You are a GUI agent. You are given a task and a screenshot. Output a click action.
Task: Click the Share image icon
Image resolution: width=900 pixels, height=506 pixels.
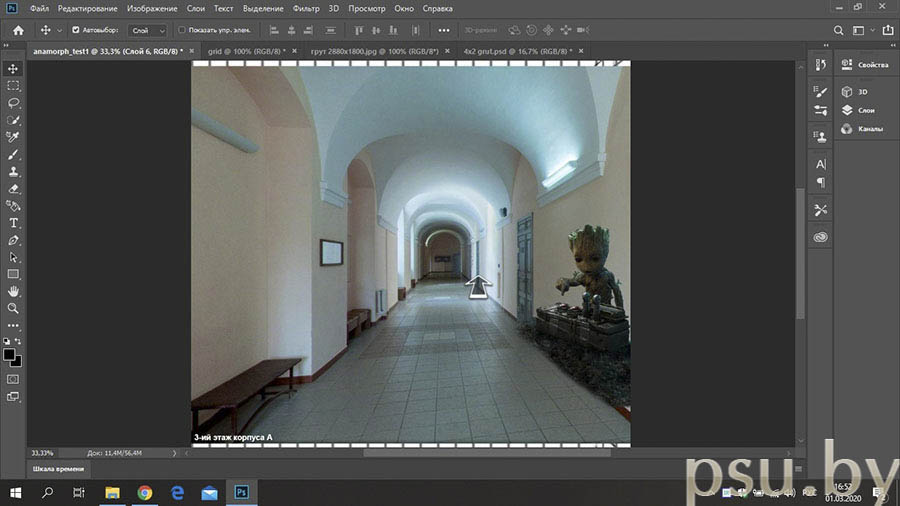pyautogui.click(x=888, y=30)
